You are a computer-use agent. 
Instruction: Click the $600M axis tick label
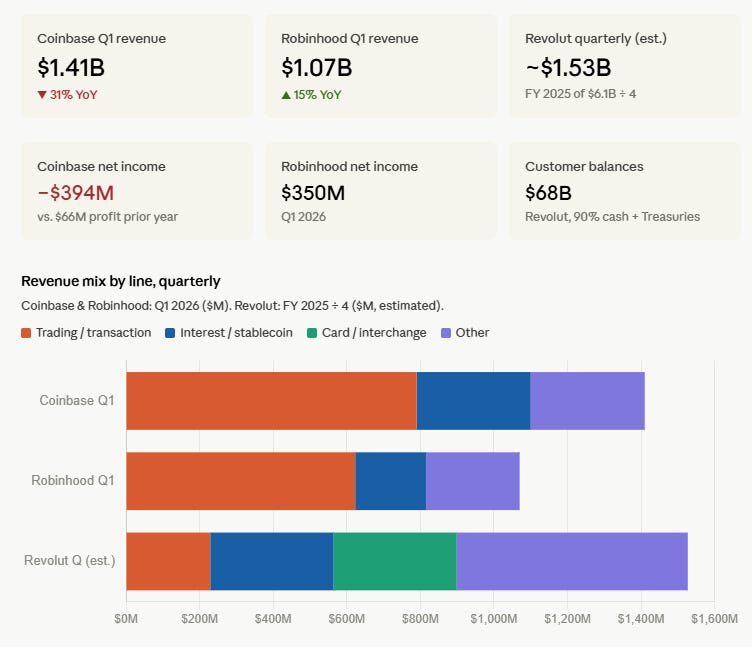point(346,619)
